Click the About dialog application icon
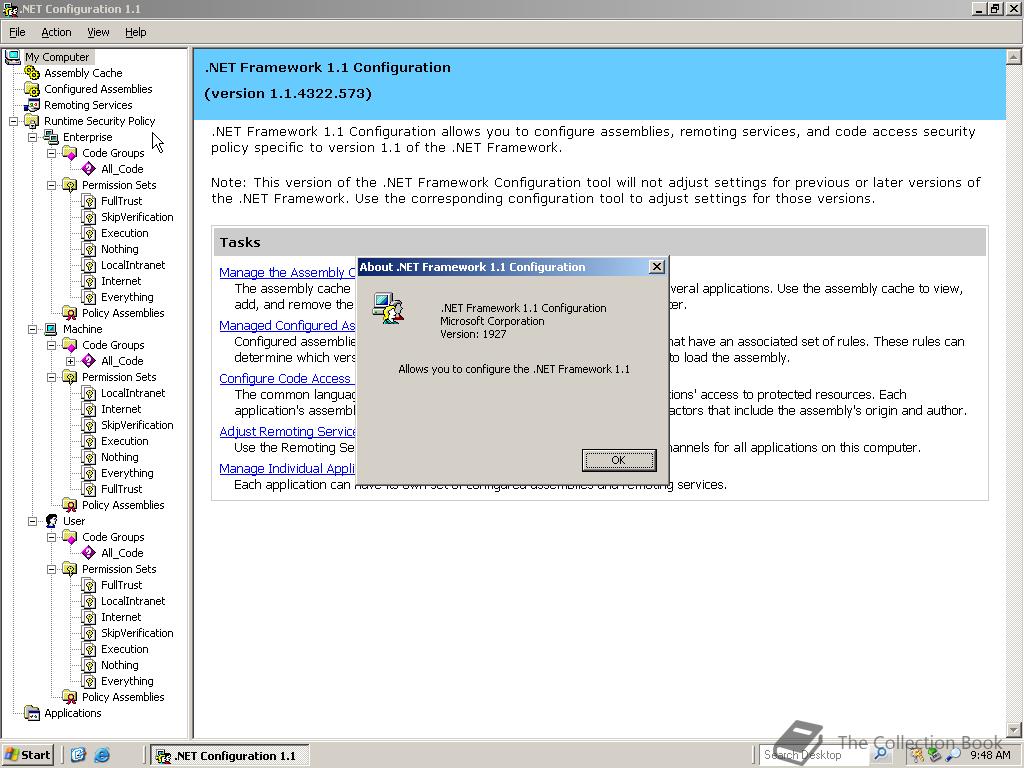The image size is (1024, 768). [x=388, y=308]
